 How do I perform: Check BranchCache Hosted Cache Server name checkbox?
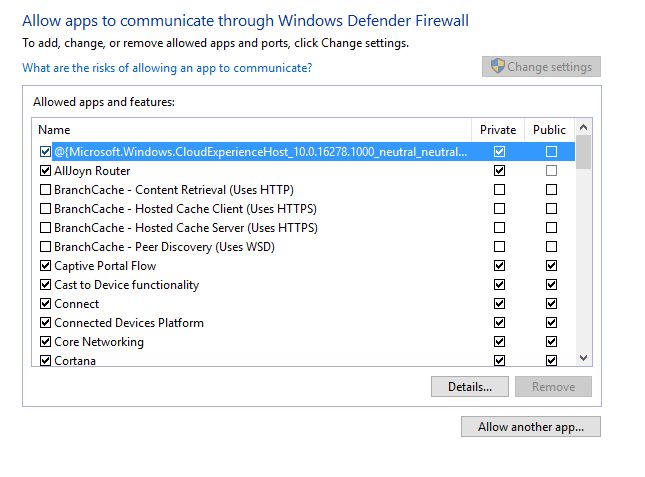tap(45, 227)
